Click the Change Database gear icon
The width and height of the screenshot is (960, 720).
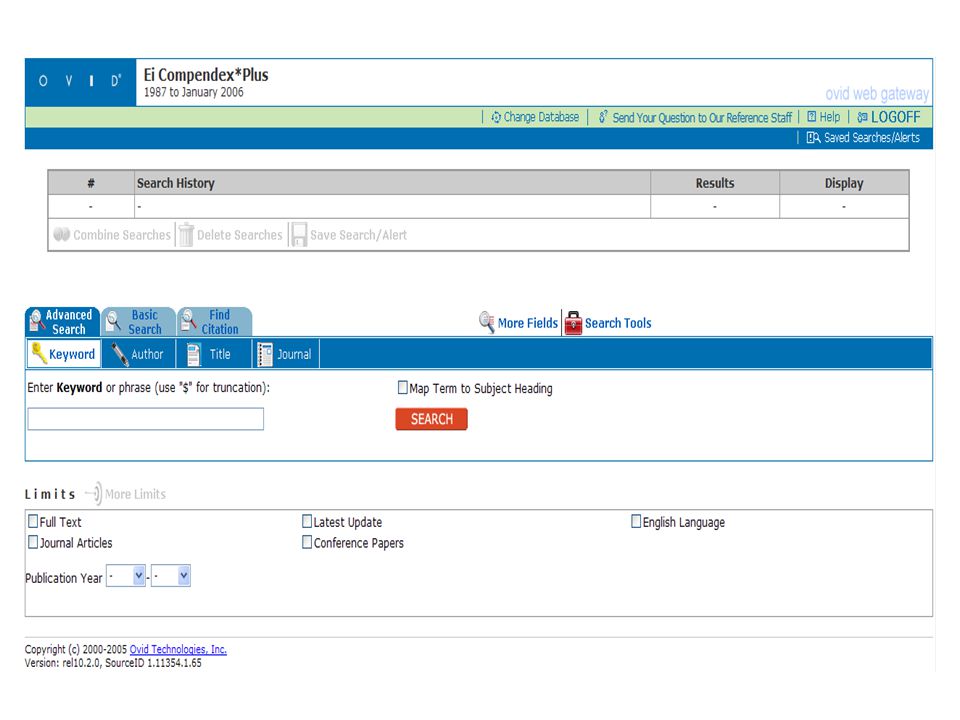pyautogui.click(x=496, y=117)
